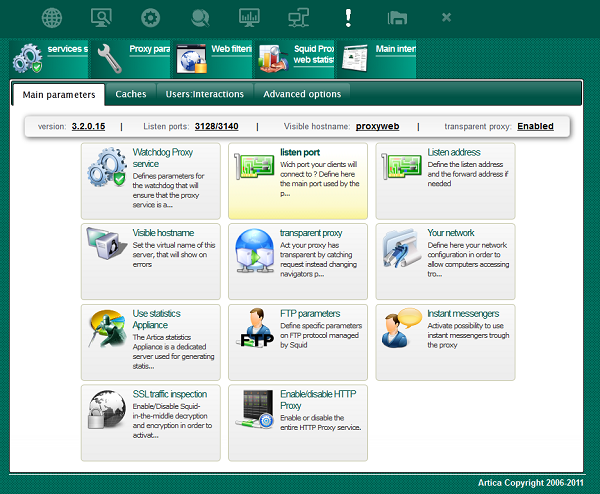
Task: Open the Web filtering shortcut label
Action: [232, 49]
